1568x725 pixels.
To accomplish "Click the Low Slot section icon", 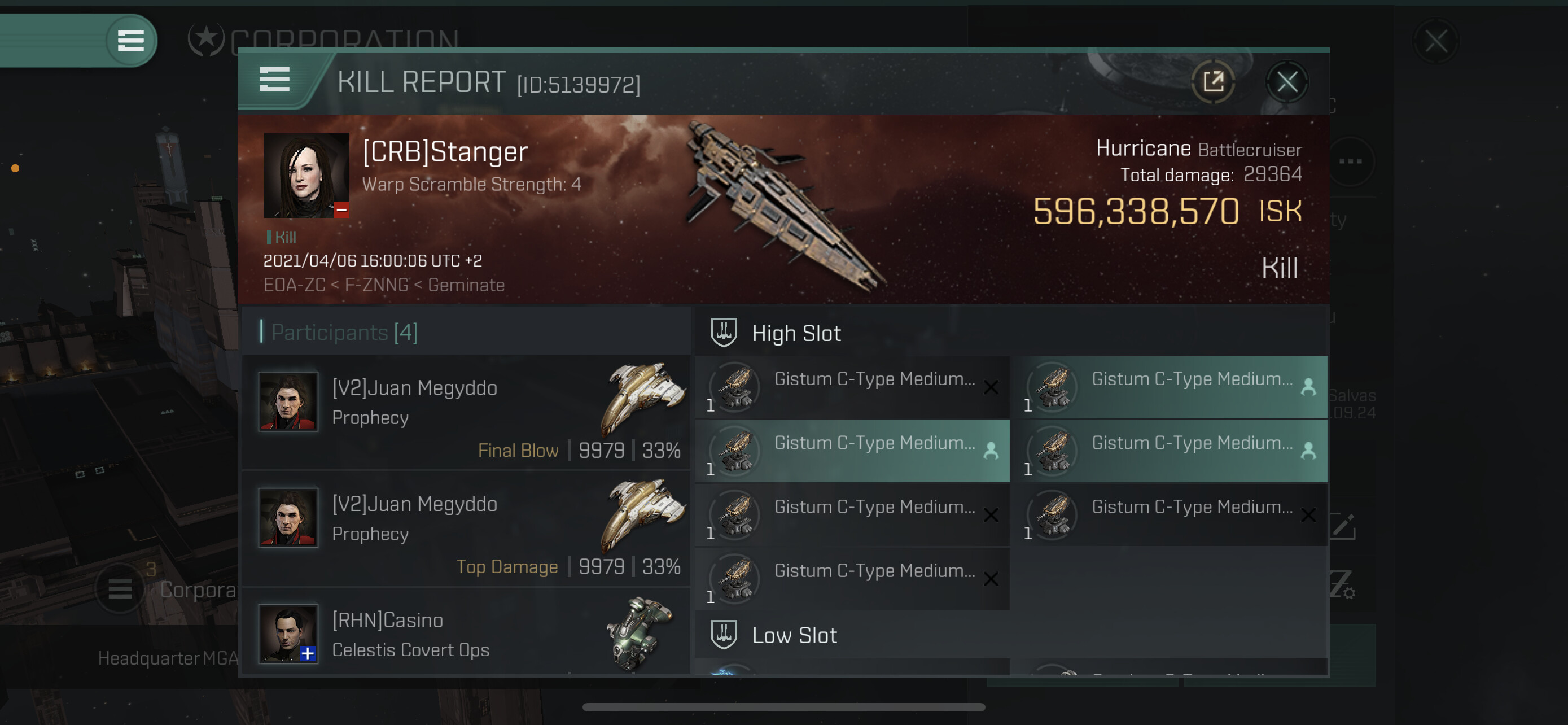I will click(723, 634).
